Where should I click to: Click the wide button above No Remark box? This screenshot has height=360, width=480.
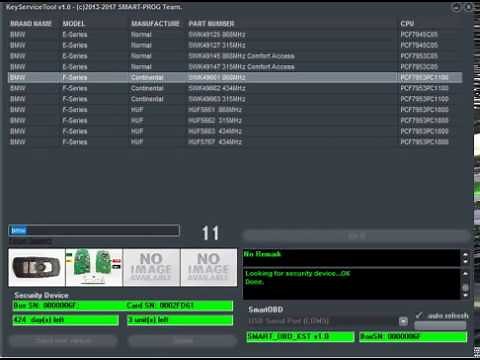[357, 236]
